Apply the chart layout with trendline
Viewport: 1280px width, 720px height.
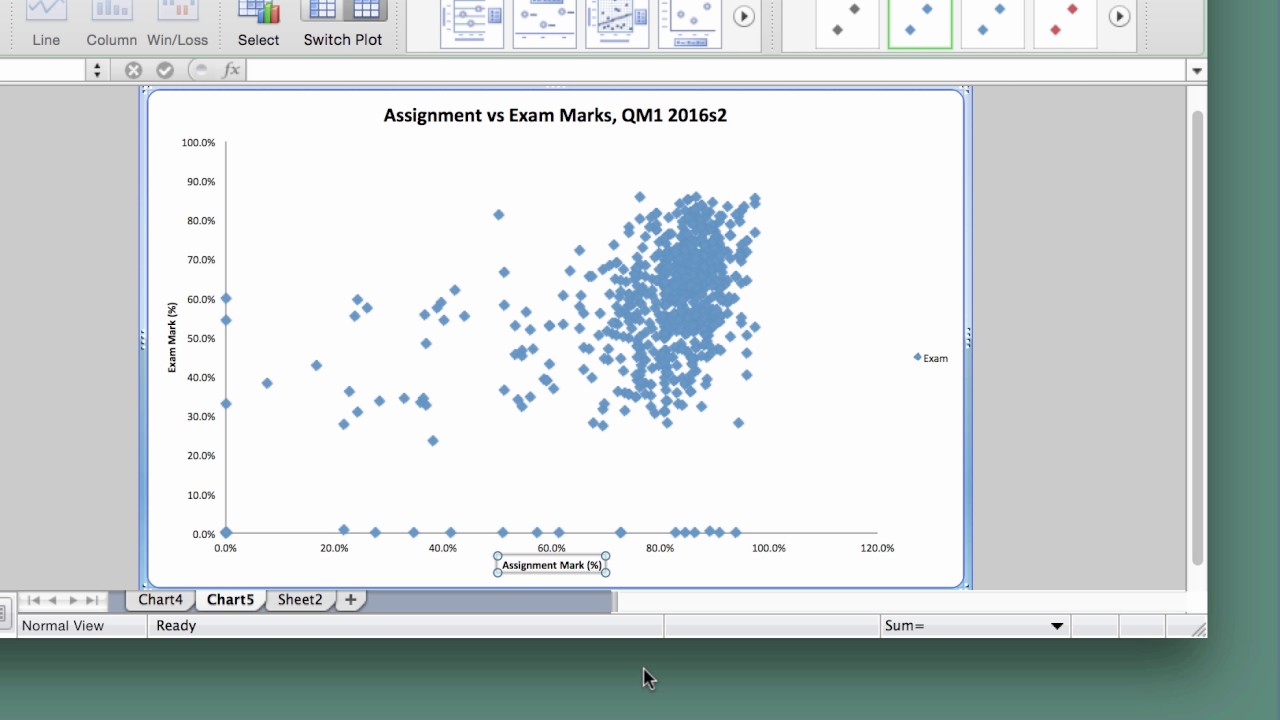point(617,22)
